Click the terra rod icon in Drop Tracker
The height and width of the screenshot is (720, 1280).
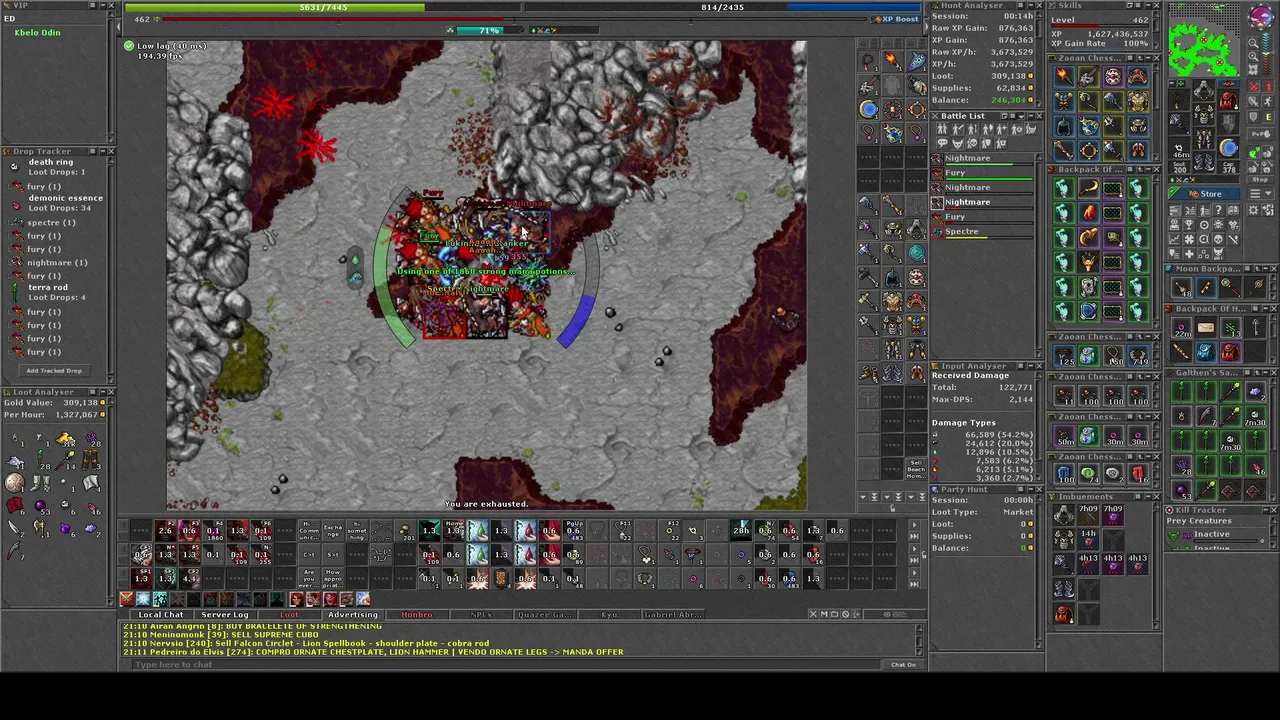(14, 289)
